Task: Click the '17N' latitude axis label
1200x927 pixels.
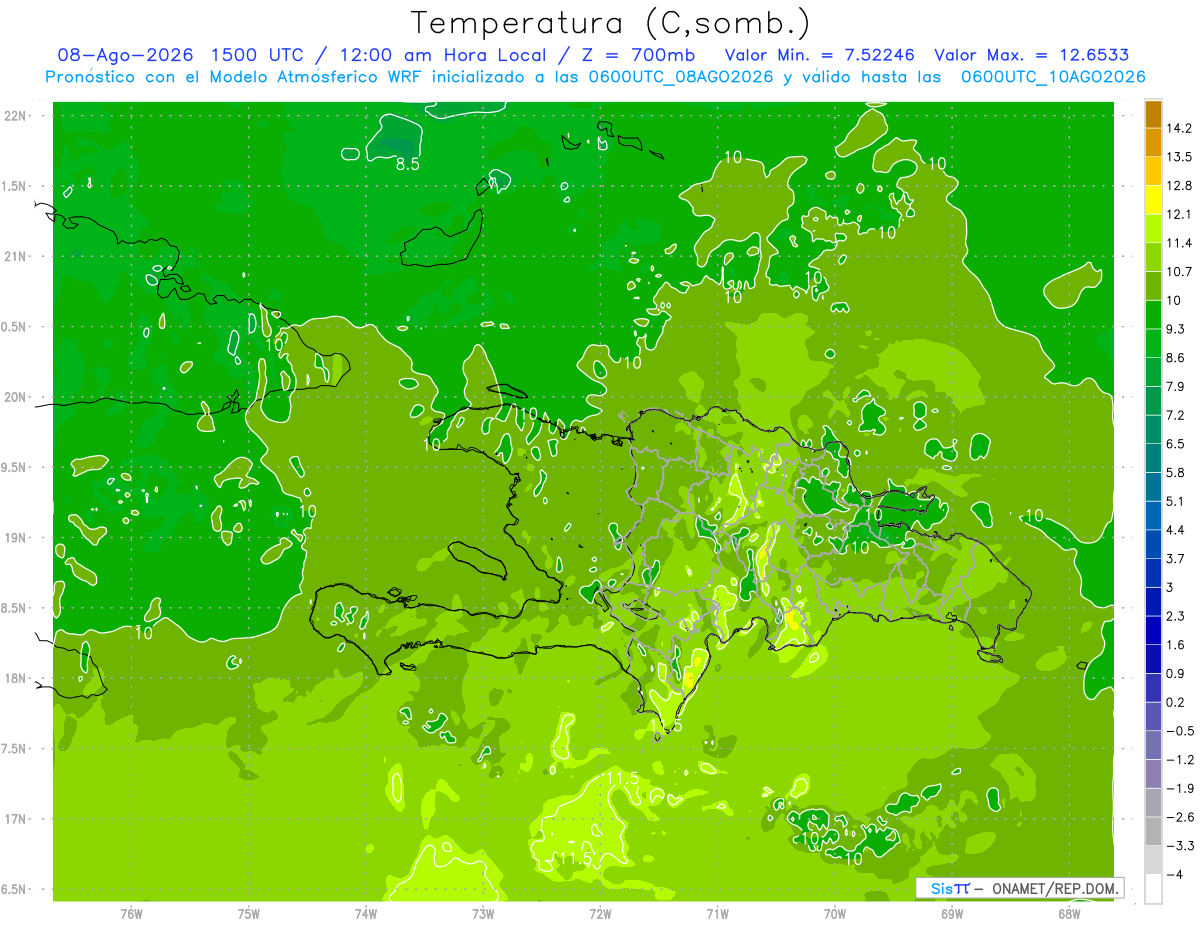Action: (17, 819)
